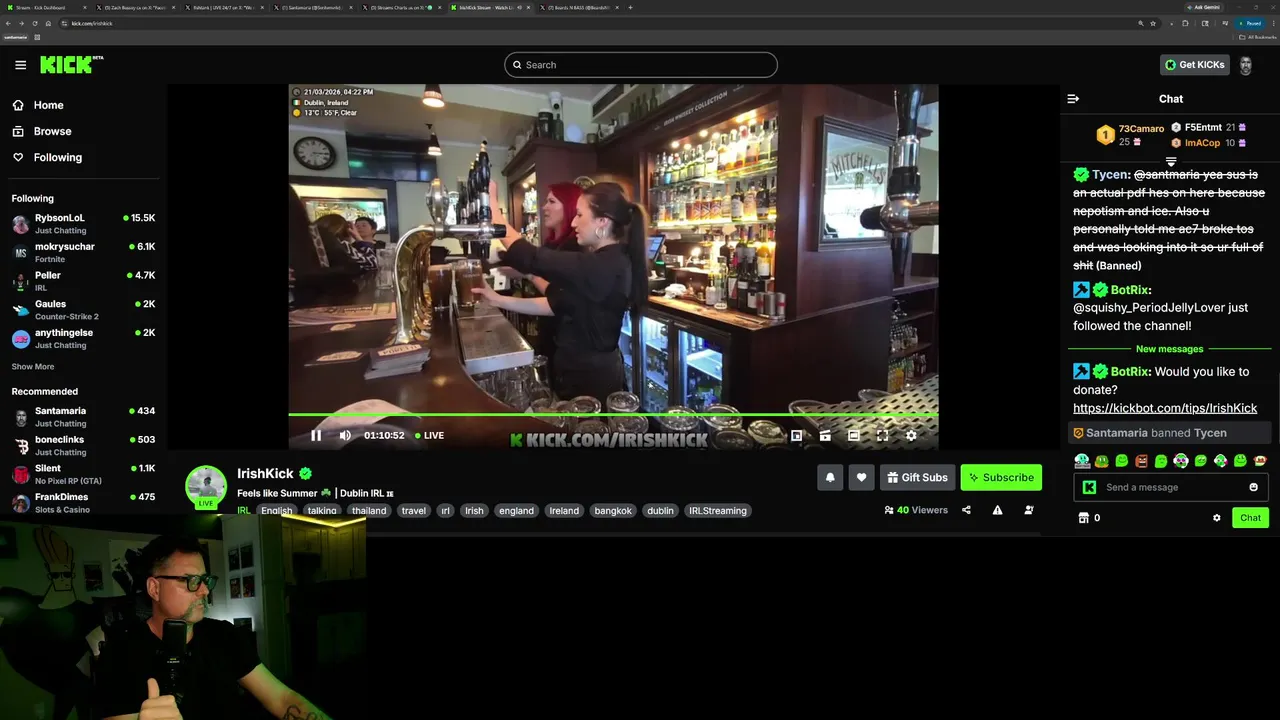Switch to the Stream - Kick Dashboard browser tab

(45, 7)
